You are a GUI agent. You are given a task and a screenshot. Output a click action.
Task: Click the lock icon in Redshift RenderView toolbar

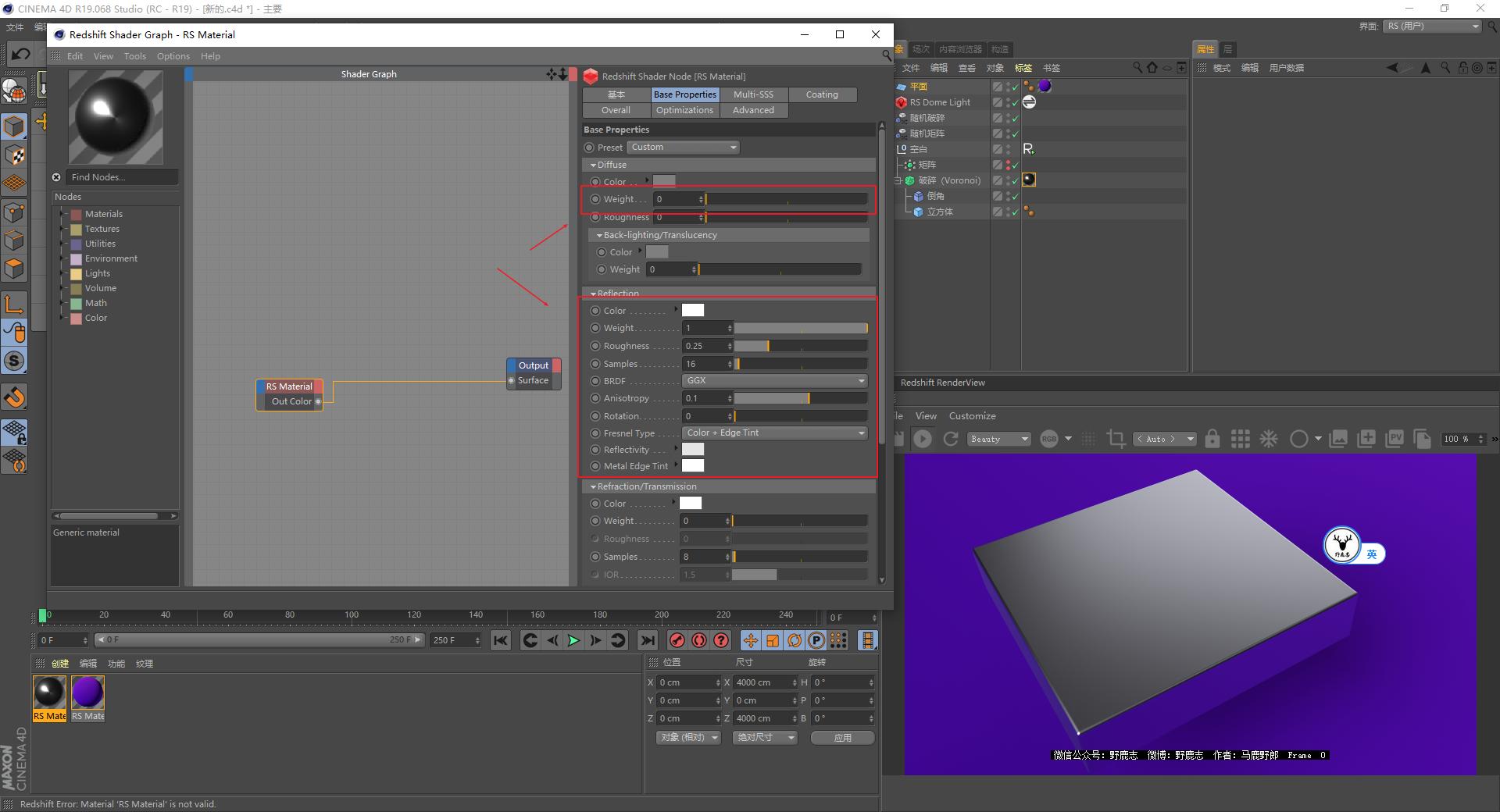[x=1212, y=439]
